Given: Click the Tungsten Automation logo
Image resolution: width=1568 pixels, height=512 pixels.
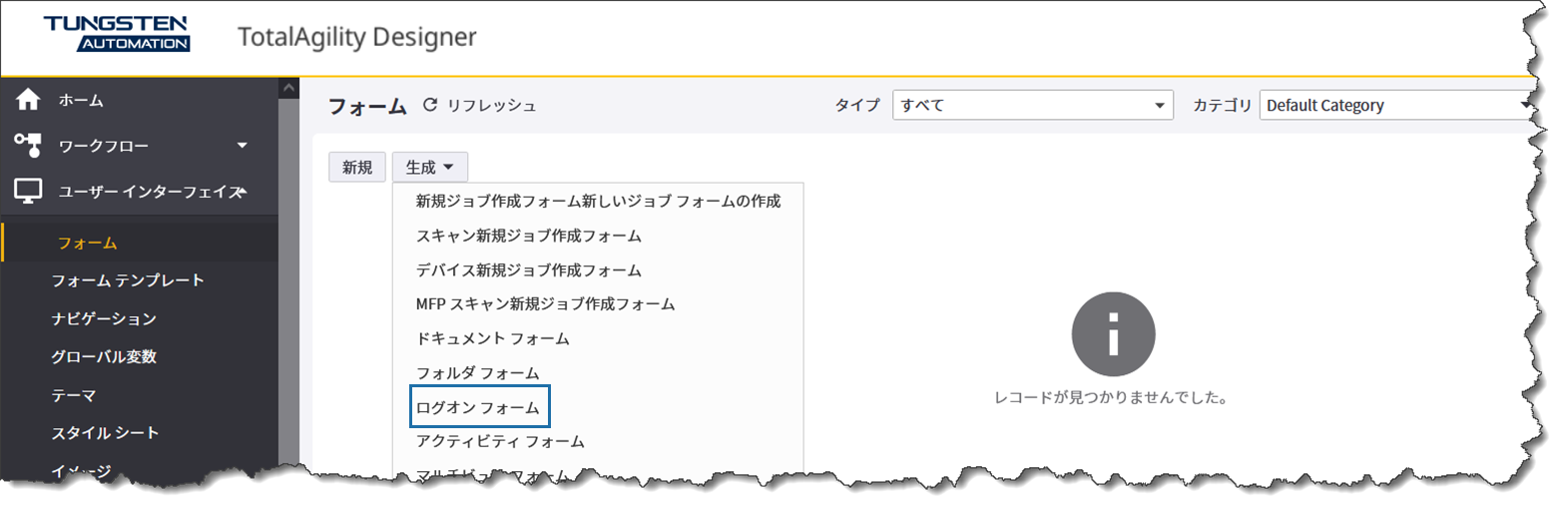Looking at the screenshot, I should pyautogui.click(x=117, y=33).
